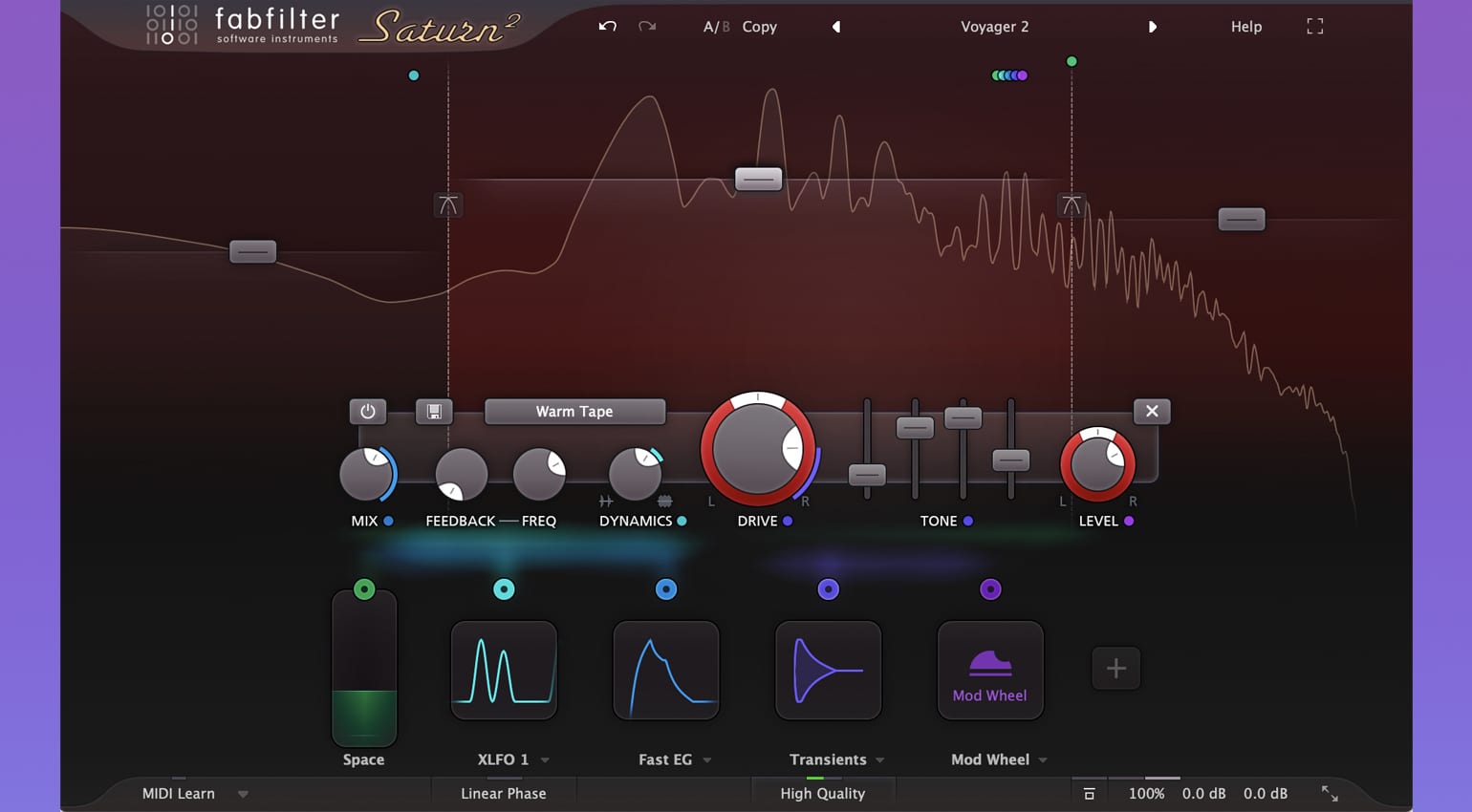1472x812 pixels.
Task: Click the undo arrow icon
Action: click(x=607, y=27)
